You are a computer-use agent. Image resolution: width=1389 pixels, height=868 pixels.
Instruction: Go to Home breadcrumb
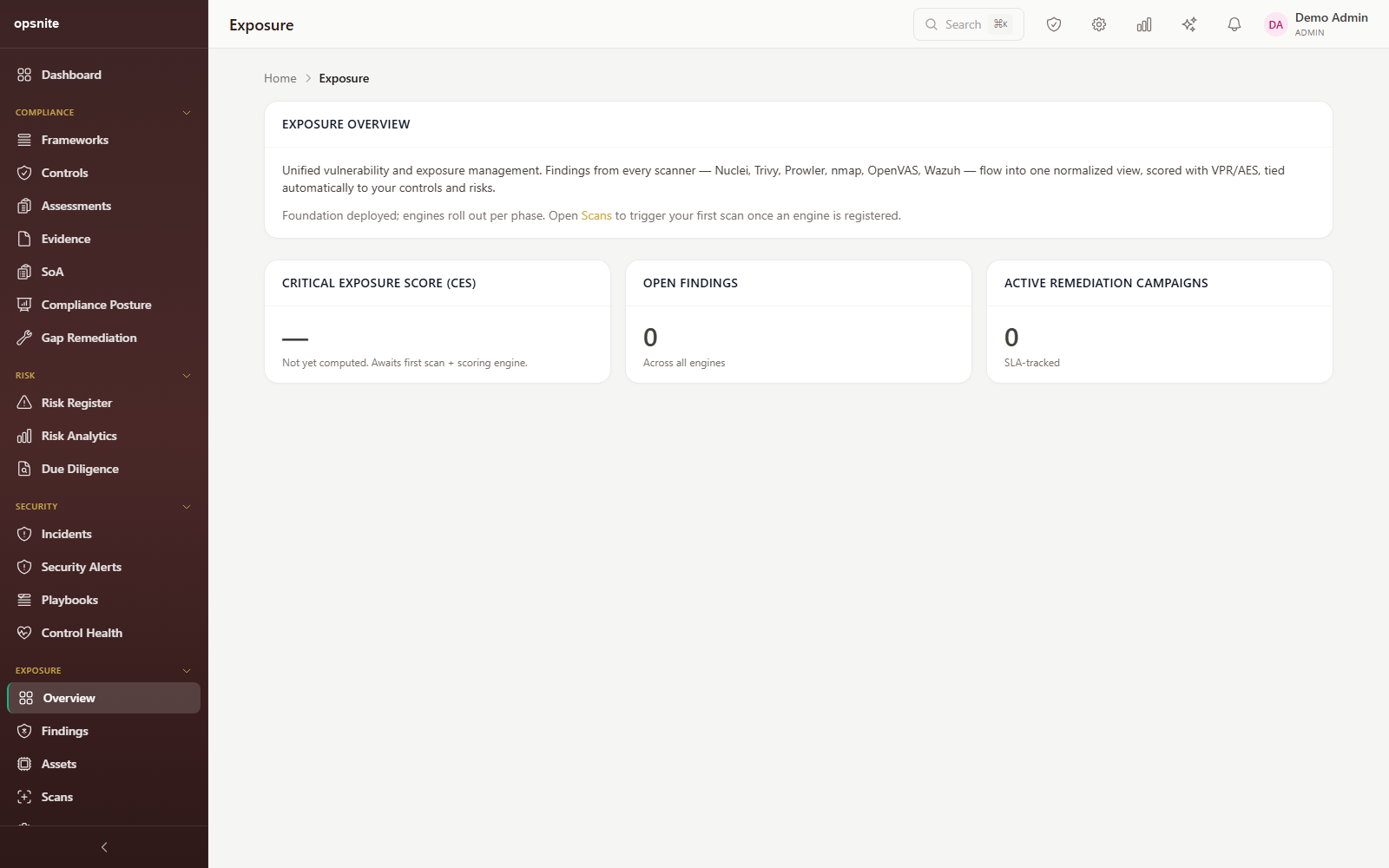[280, 78]
